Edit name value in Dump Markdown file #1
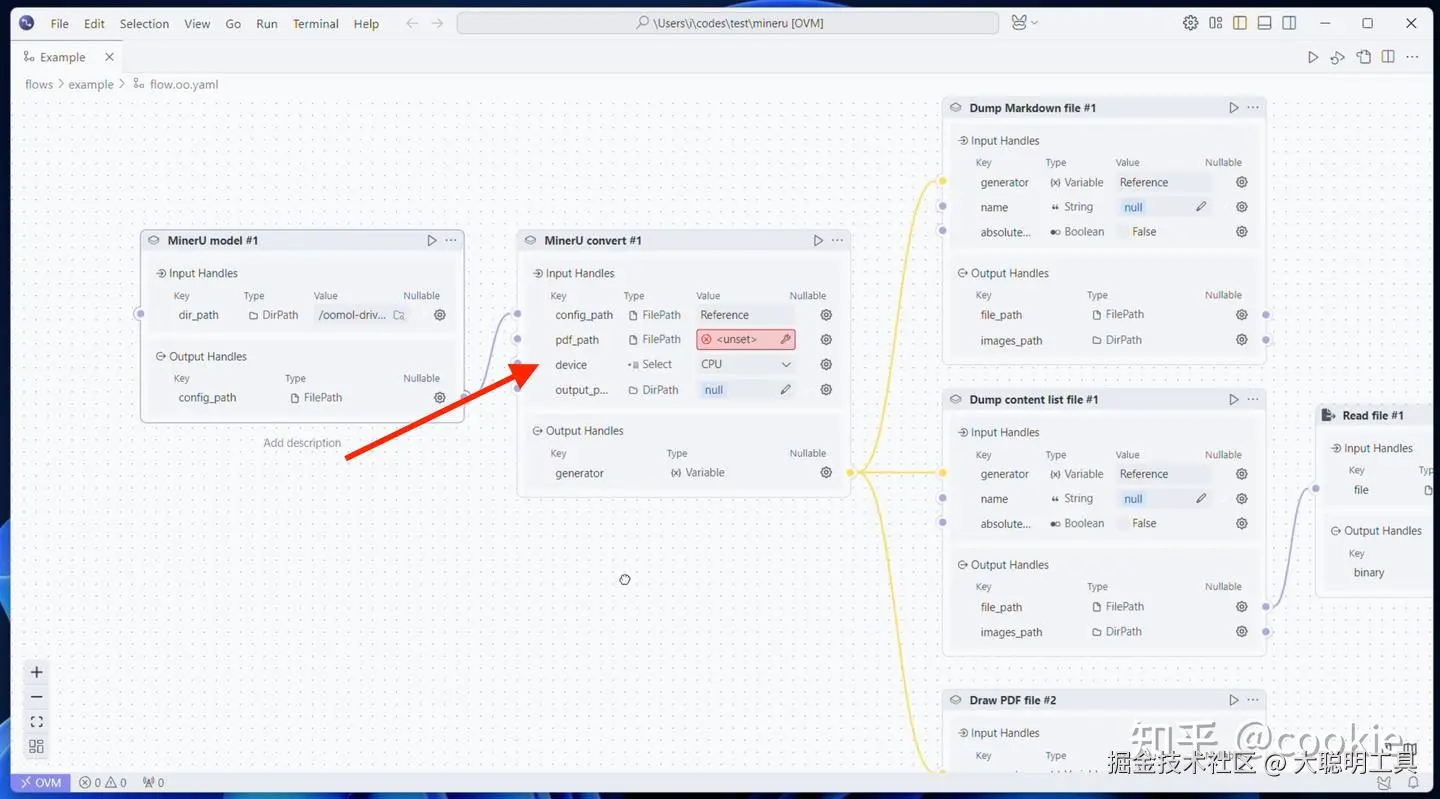This screenshot has height=799, width=1440. (x=1201, y=207)
